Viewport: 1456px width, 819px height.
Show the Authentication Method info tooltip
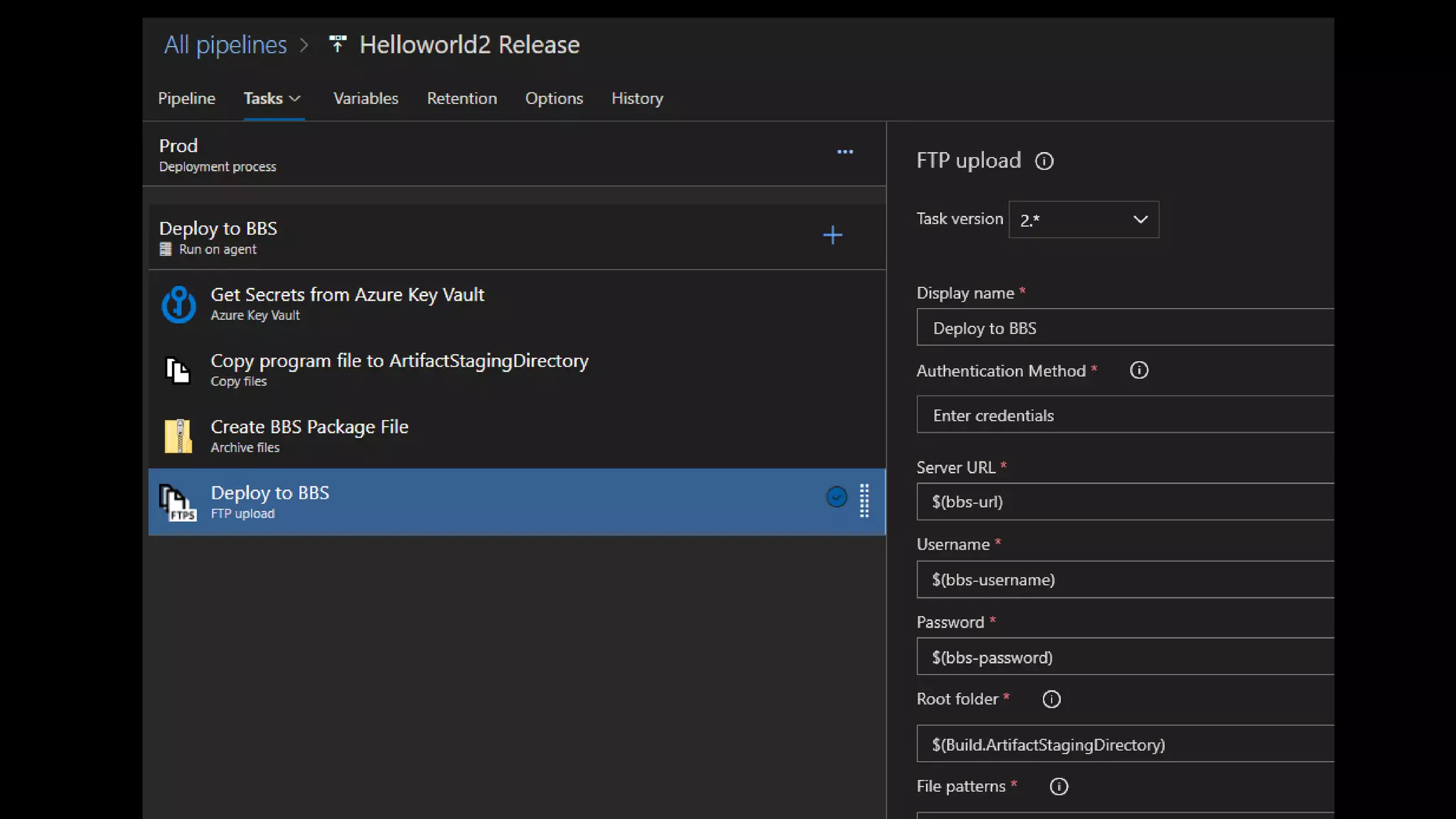pyautogui.click(x=1139, y=370)
